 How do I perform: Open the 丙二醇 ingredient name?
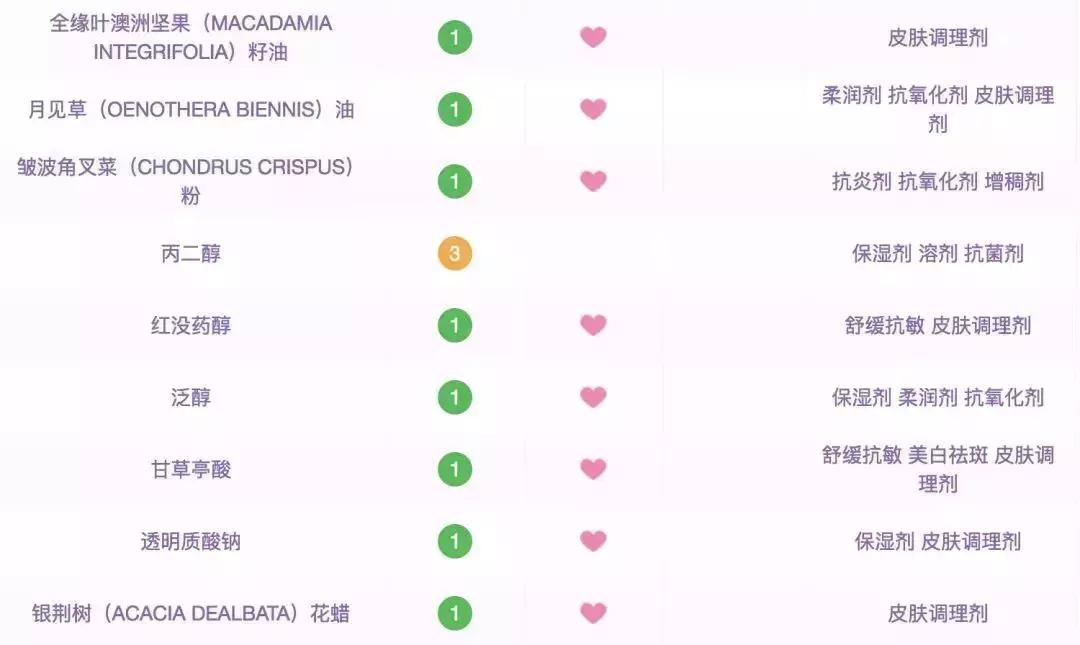click(x=190, y=254)
